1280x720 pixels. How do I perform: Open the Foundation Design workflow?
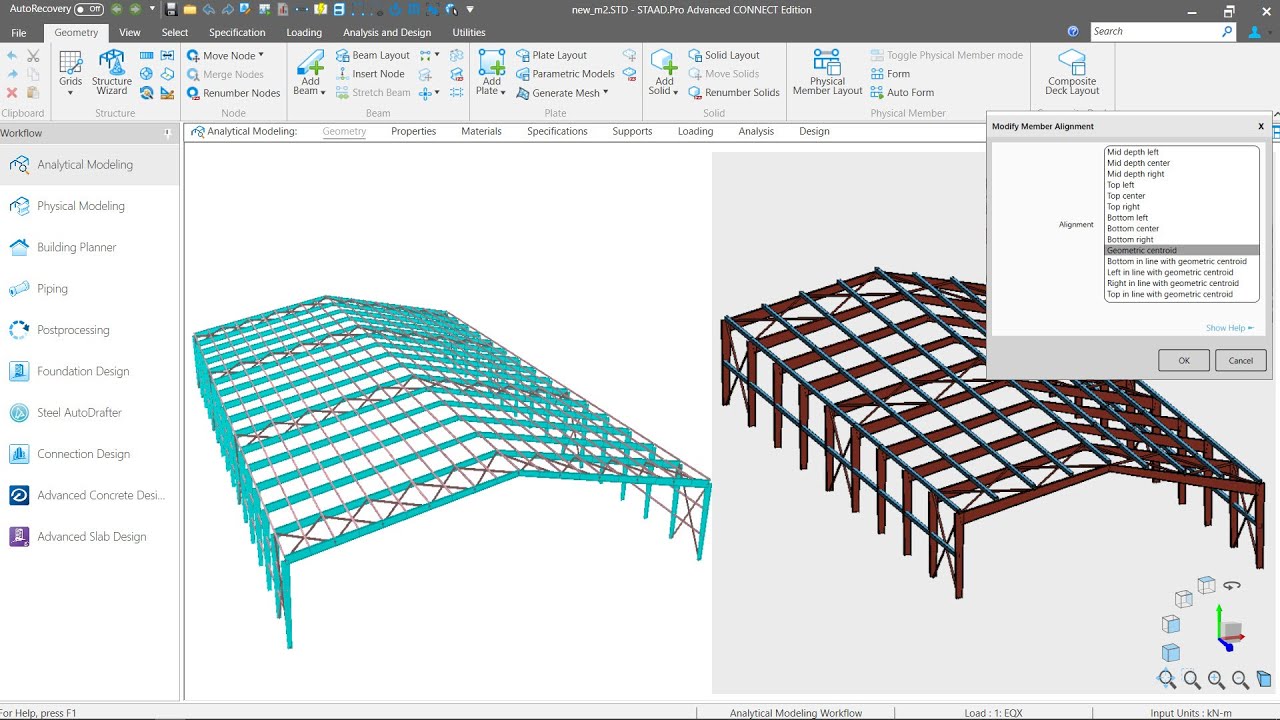pos(70,371)
